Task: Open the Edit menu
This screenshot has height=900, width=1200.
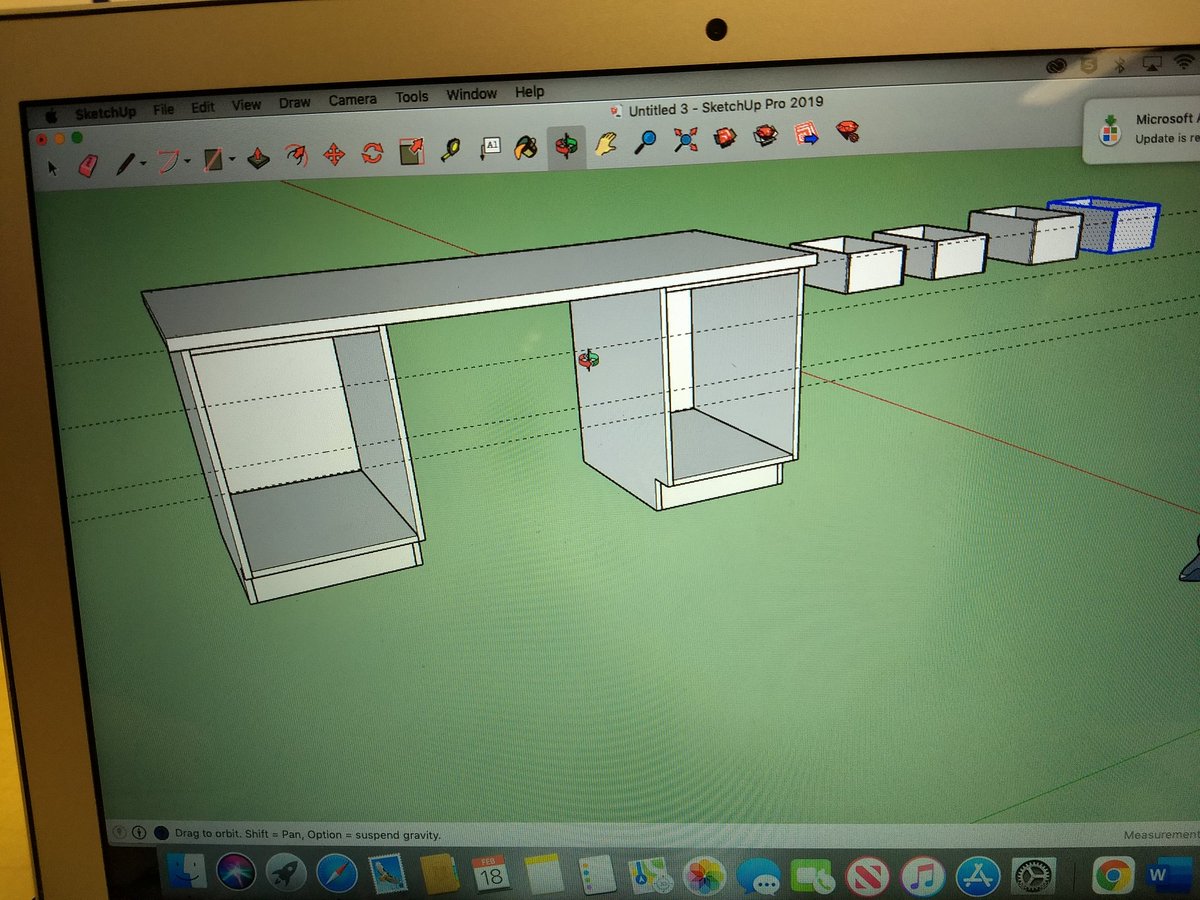Action: point(203,108)
